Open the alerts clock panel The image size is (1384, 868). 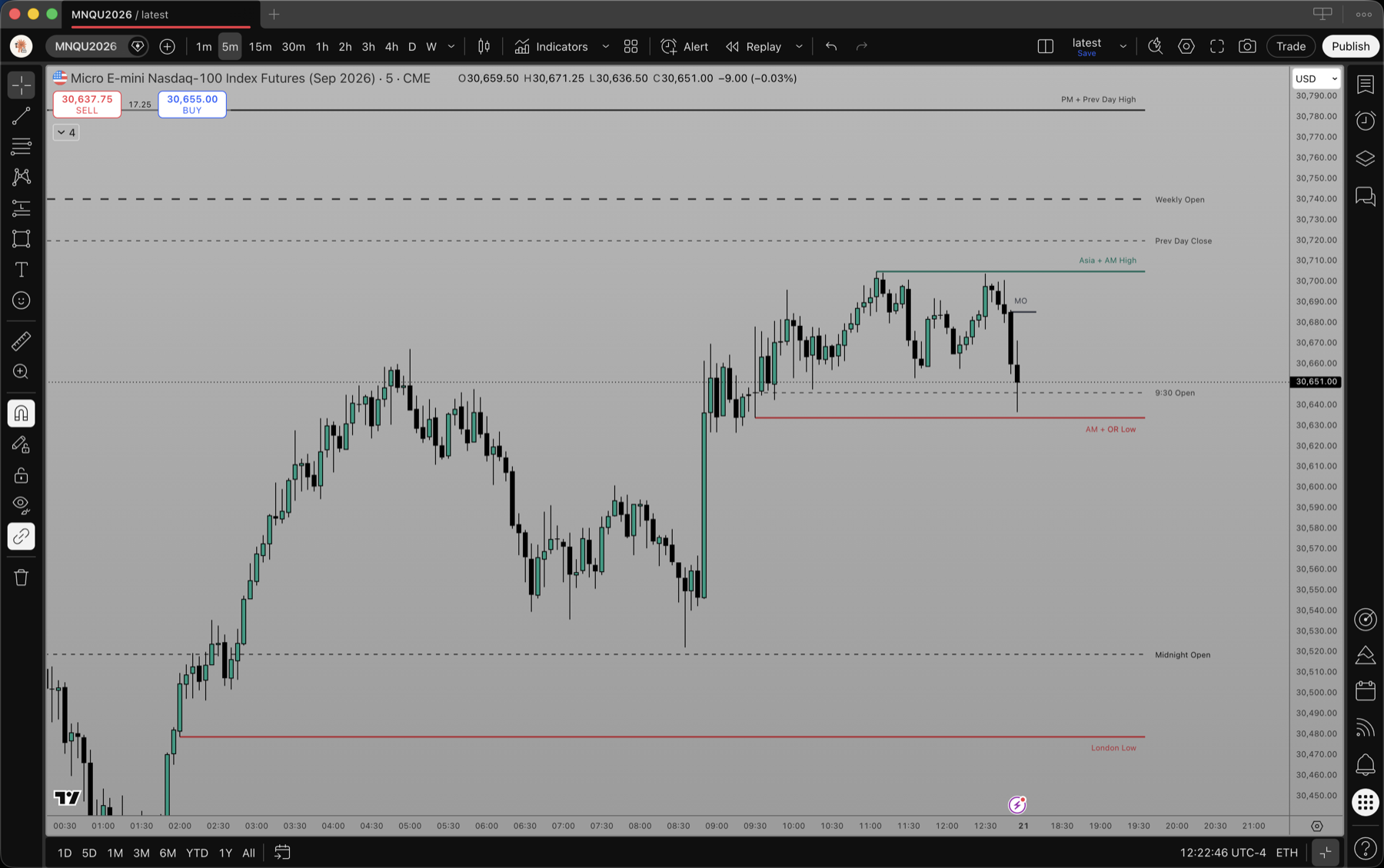pyautogui.click(x=1366, y=121)
